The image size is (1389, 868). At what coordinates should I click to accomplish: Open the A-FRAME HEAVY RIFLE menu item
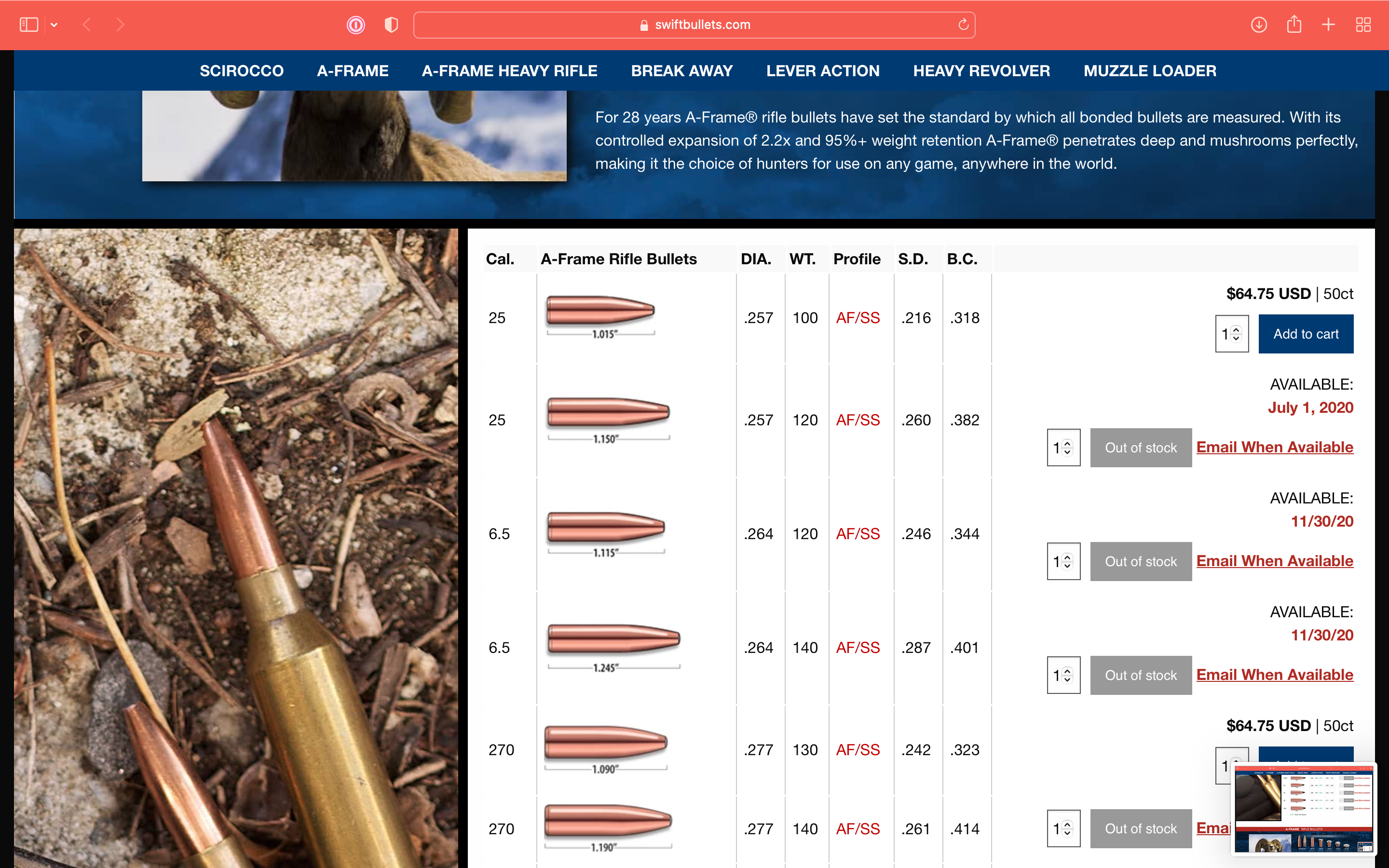point(510,70)
